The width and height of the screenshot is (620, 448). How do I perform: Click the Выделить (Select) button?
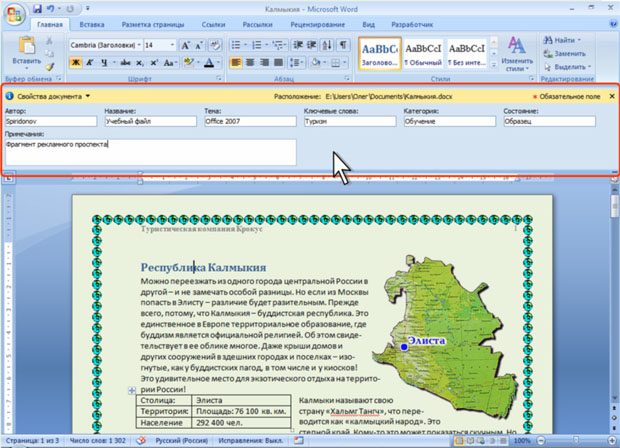(x=567, y=67)
